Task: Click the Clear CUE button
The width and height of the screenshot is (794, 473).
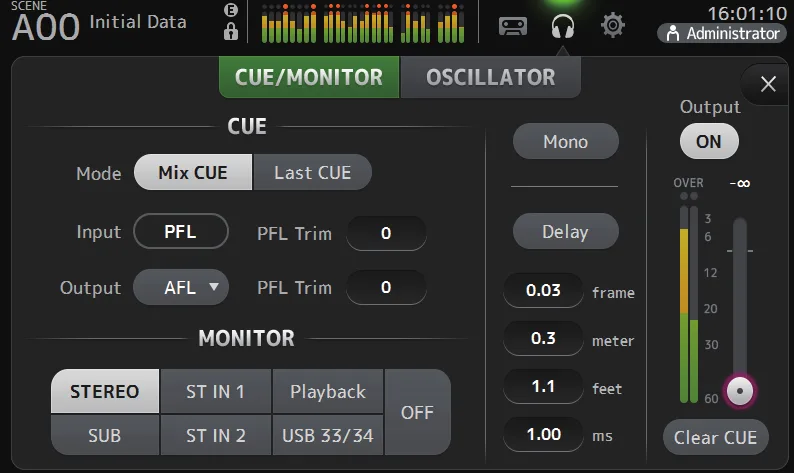Action: (716, 437)
